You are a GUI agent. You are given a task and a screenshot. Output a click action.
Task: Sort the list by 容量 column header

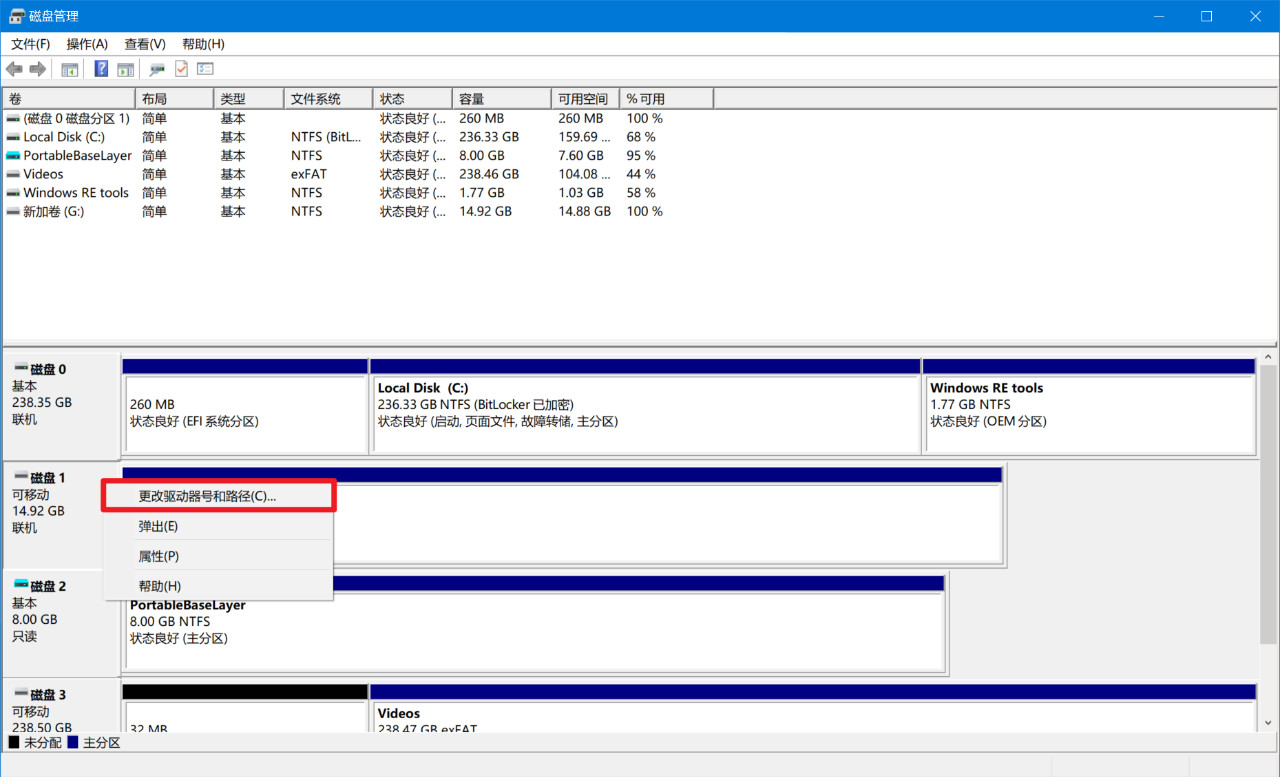point(472,99)
